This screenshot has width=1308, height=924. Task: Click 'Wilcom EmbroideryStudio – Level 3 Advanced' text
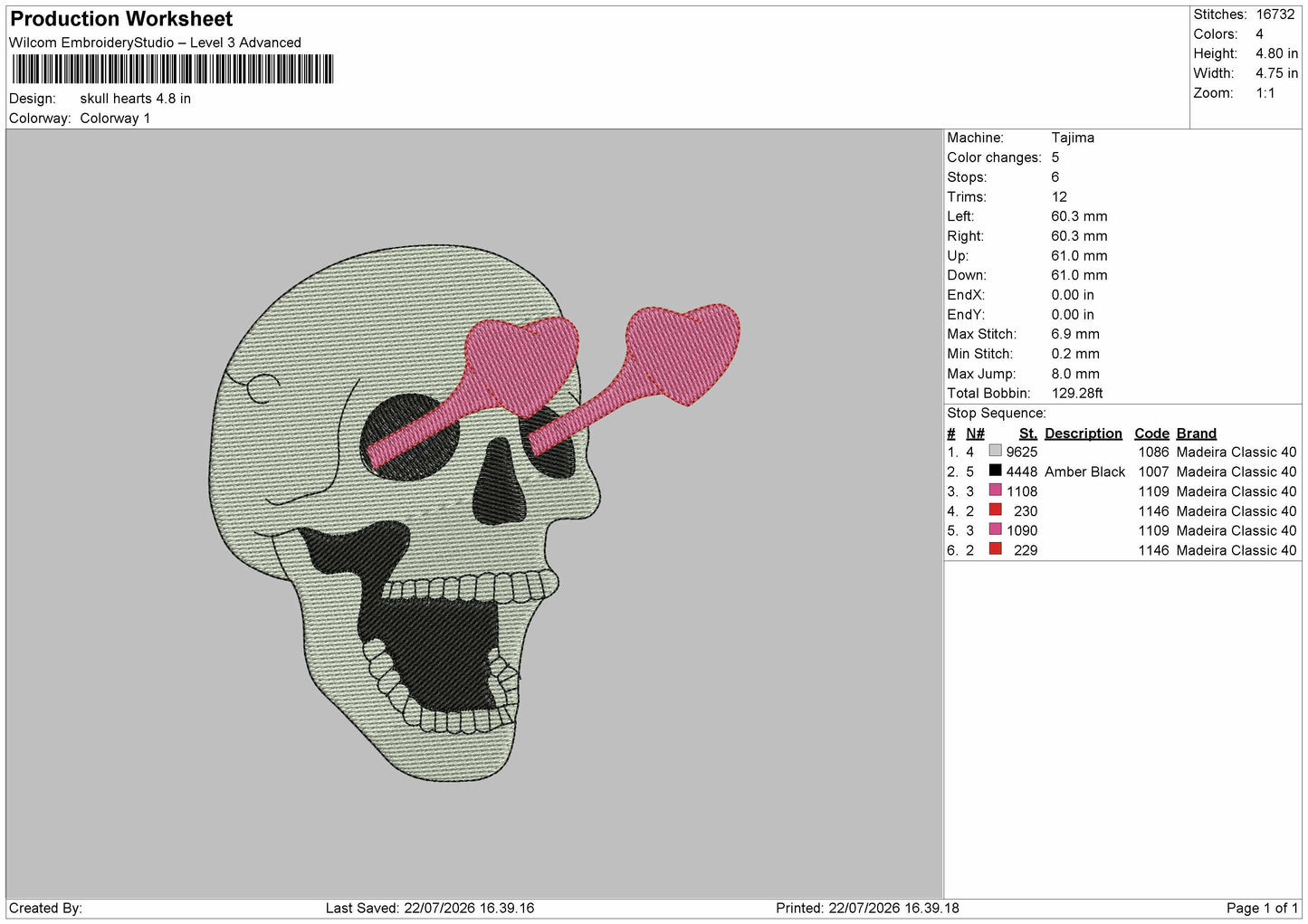pyautogui.click(x=155, y=43)
